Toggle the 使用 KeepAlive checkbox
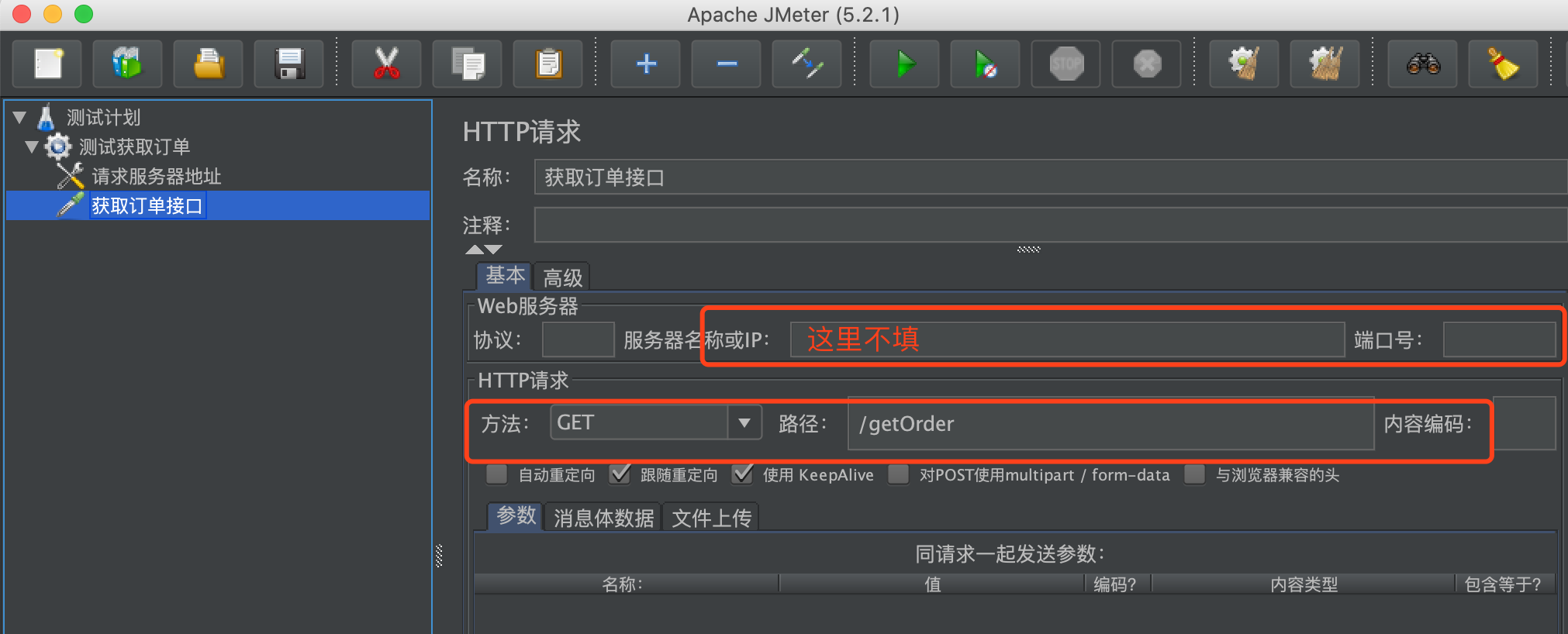Viewport: 1568px width, 634px height. coord(742,474)
